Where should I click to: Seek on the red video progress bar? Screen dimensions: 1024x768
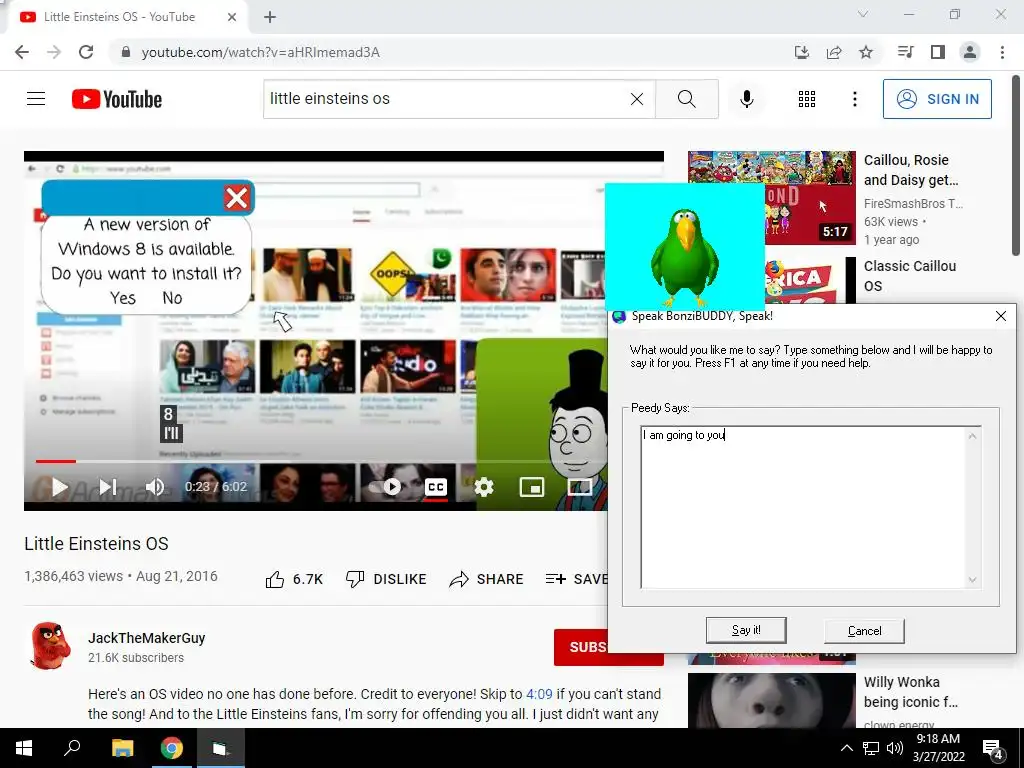point(56,461)
